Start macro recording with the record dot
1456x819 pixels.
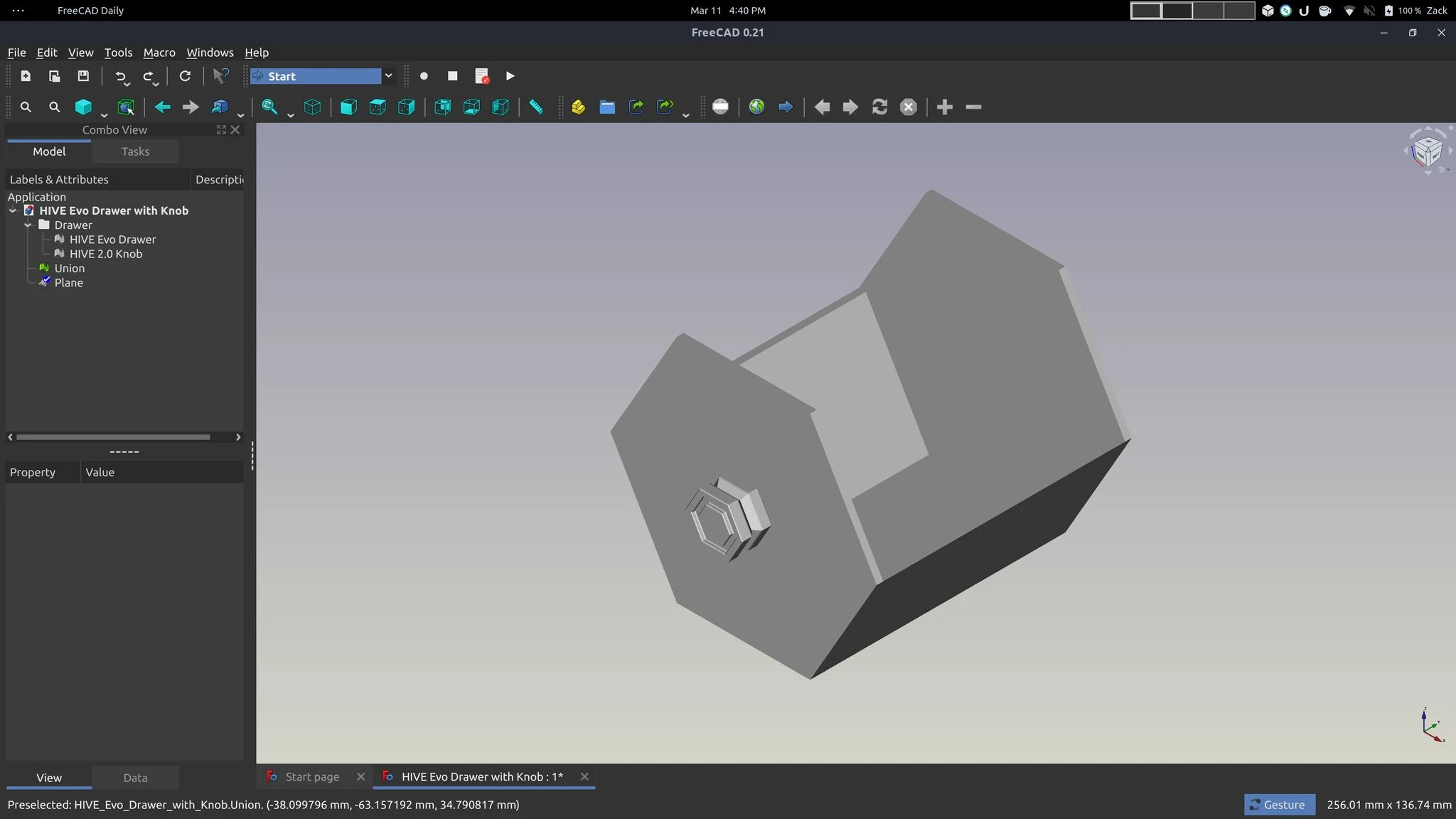tap(424, 76)
